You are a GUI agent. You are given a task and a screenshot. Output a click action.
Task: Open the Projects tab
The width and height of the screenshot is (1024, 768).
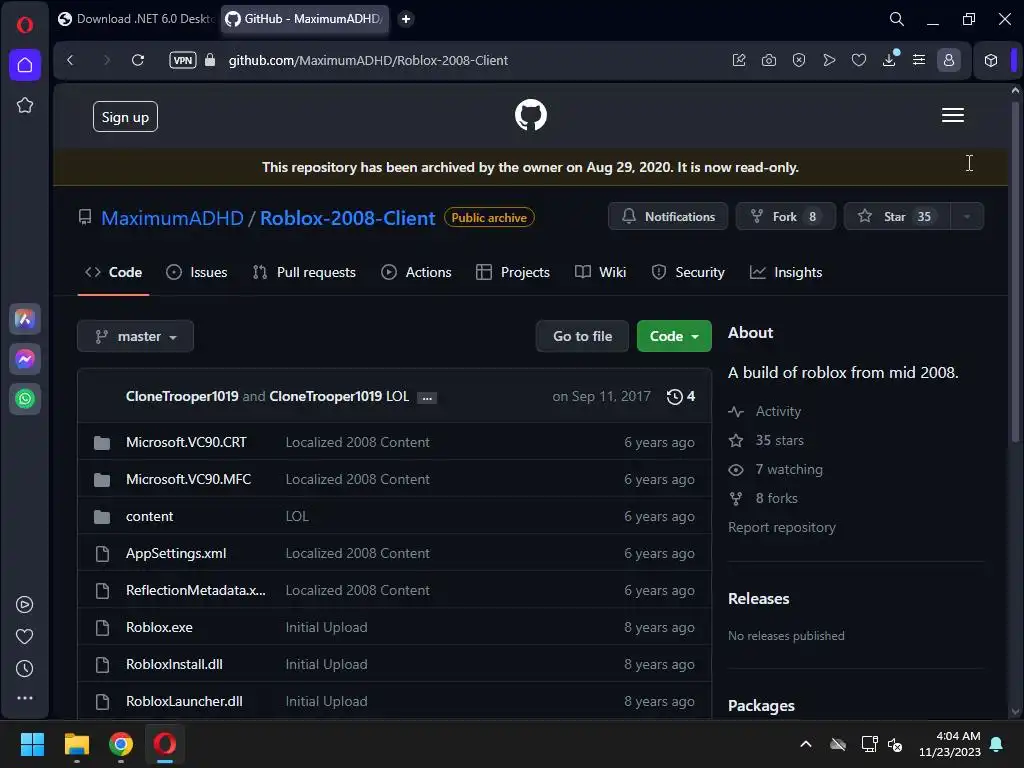(x=513, y=272)
